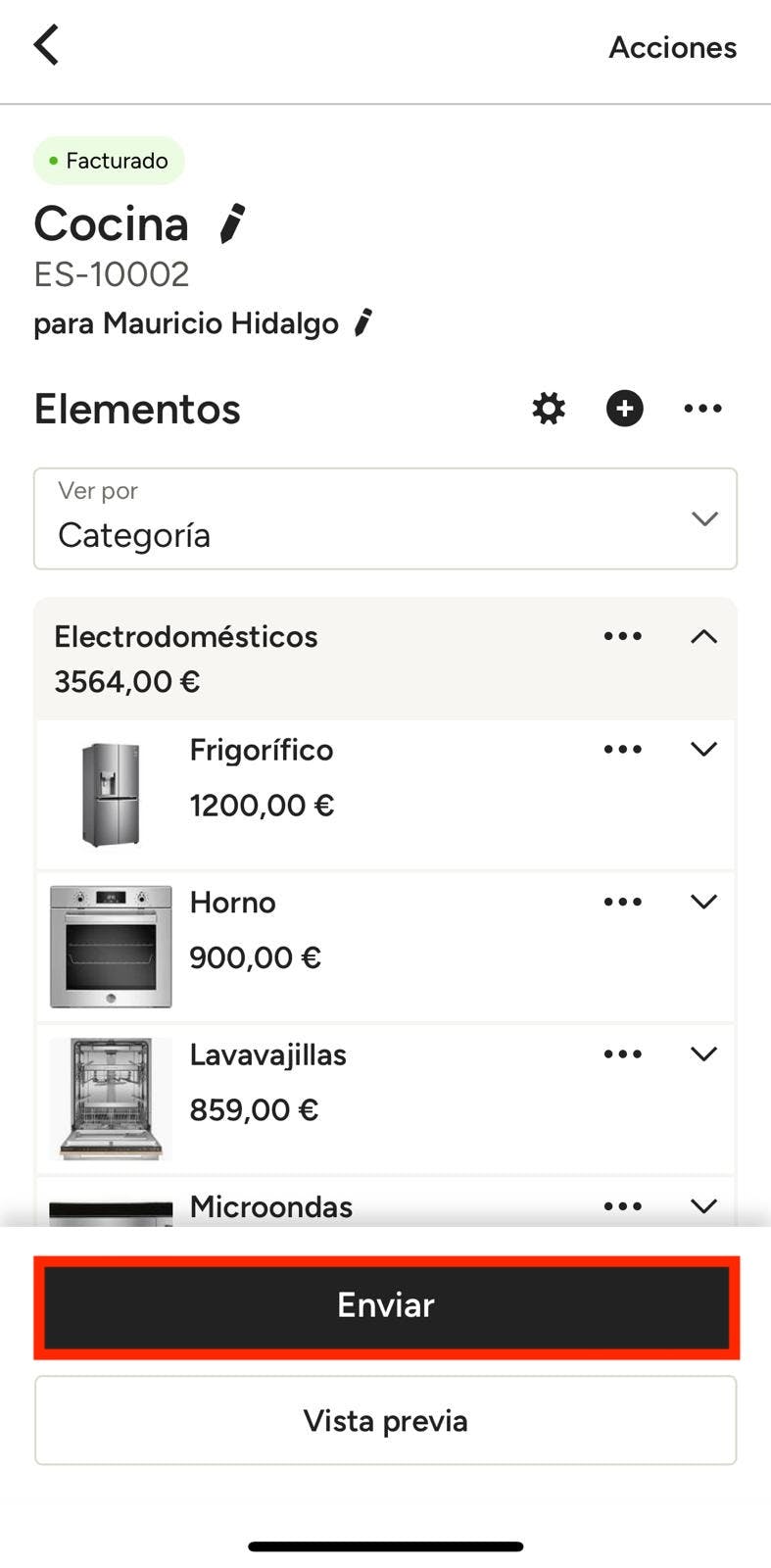This screenshot has width=771, height=1568.
Task: Open Lavavajillas item options menu
Action: click(623, 1054)
